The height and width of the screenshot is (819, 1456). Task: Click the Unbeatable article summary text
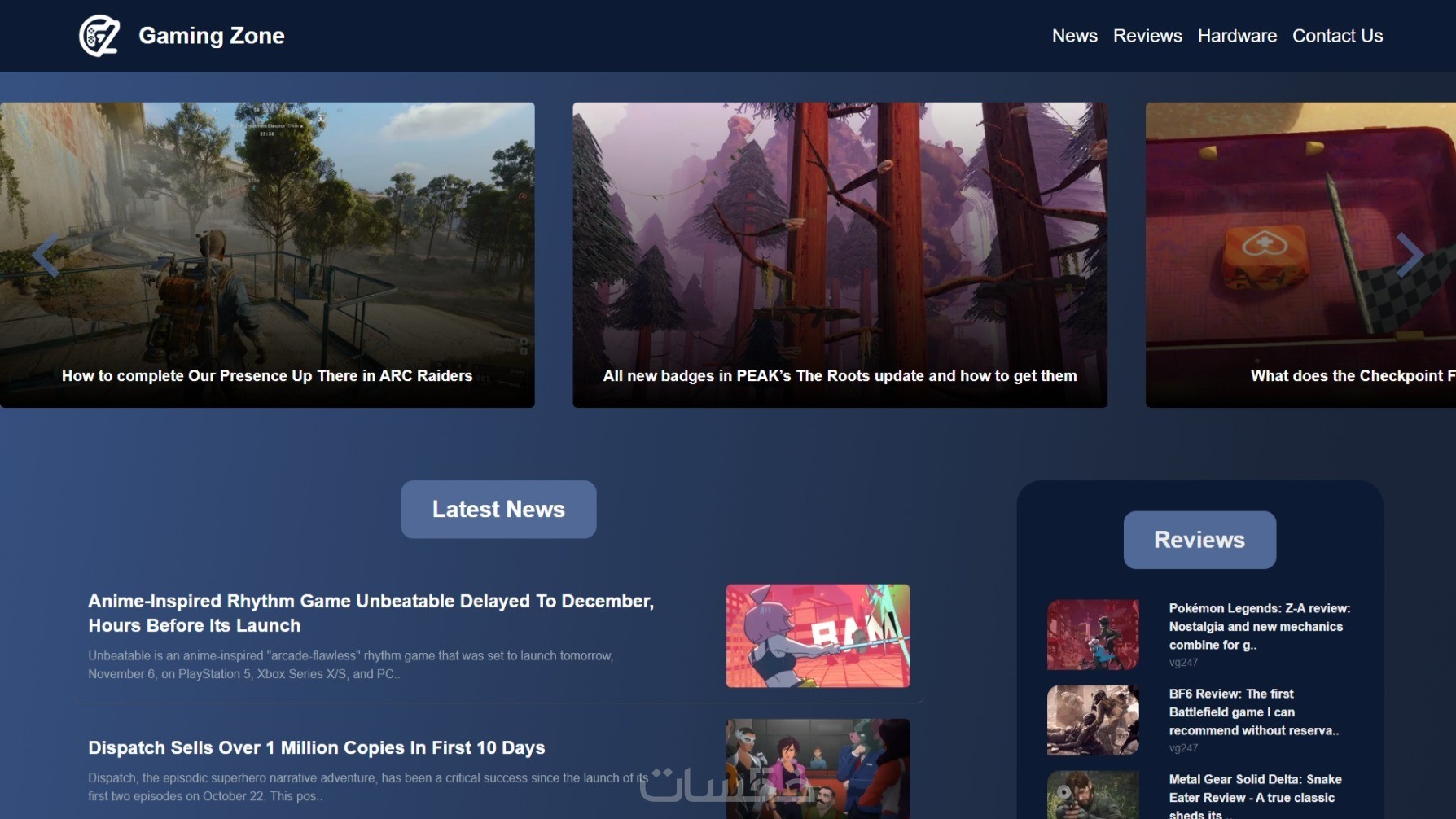click(351, 665)
